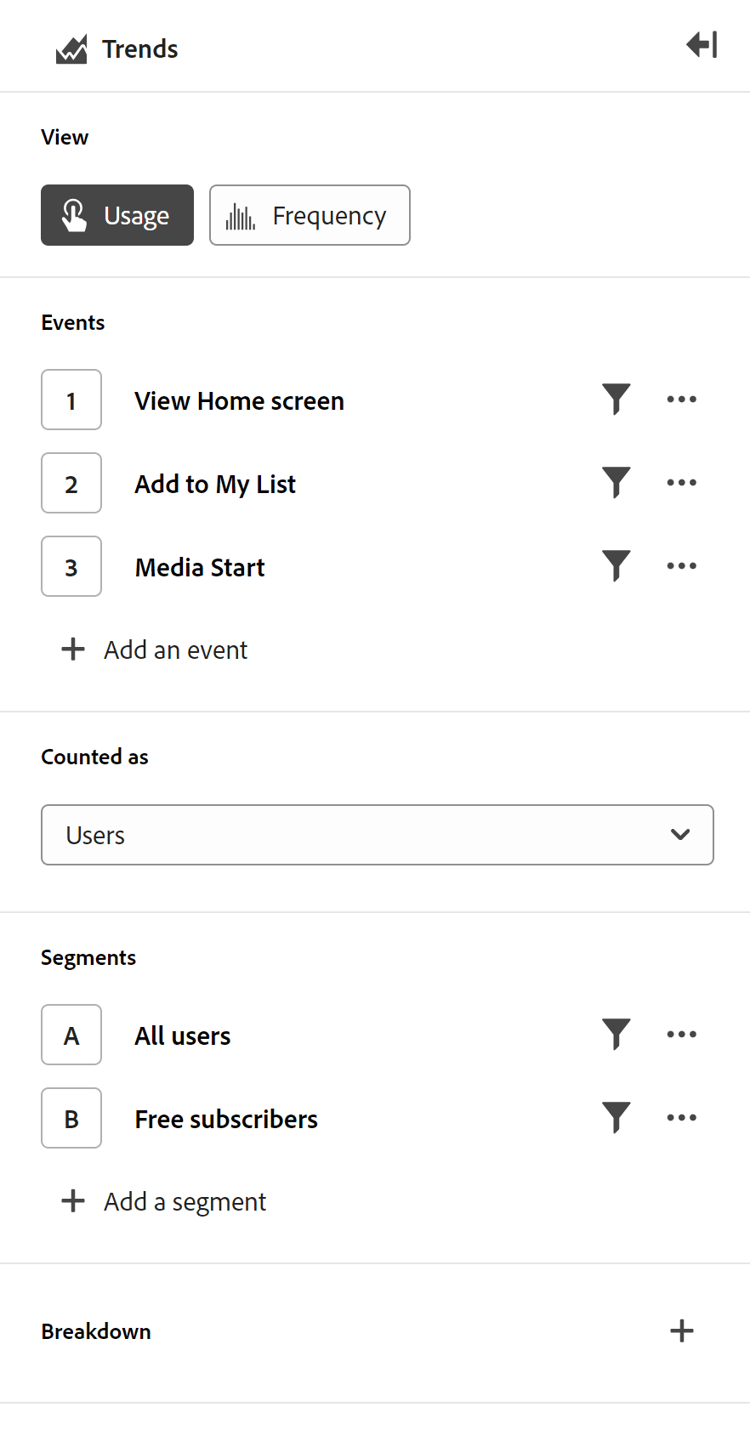
Task: Click Add an event
Action: click(156, 650)
